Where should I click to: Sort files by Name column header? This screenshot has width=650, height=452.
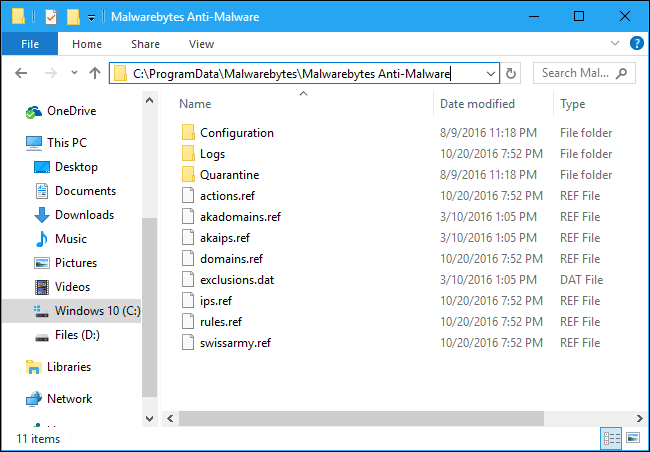(196, 104)
